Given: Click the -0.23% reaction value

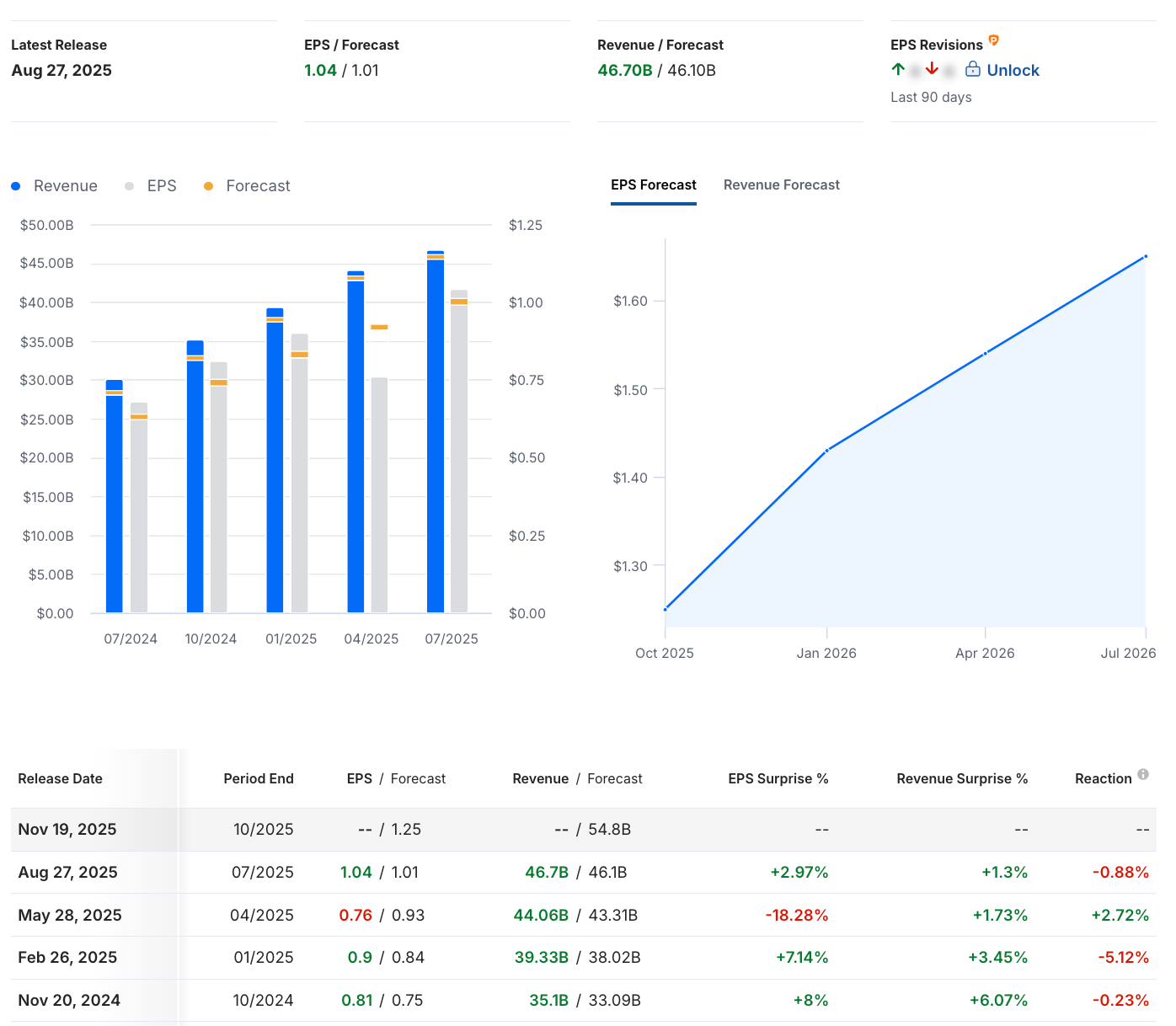Looking at the screenshot, I should coord(1121,1001).
